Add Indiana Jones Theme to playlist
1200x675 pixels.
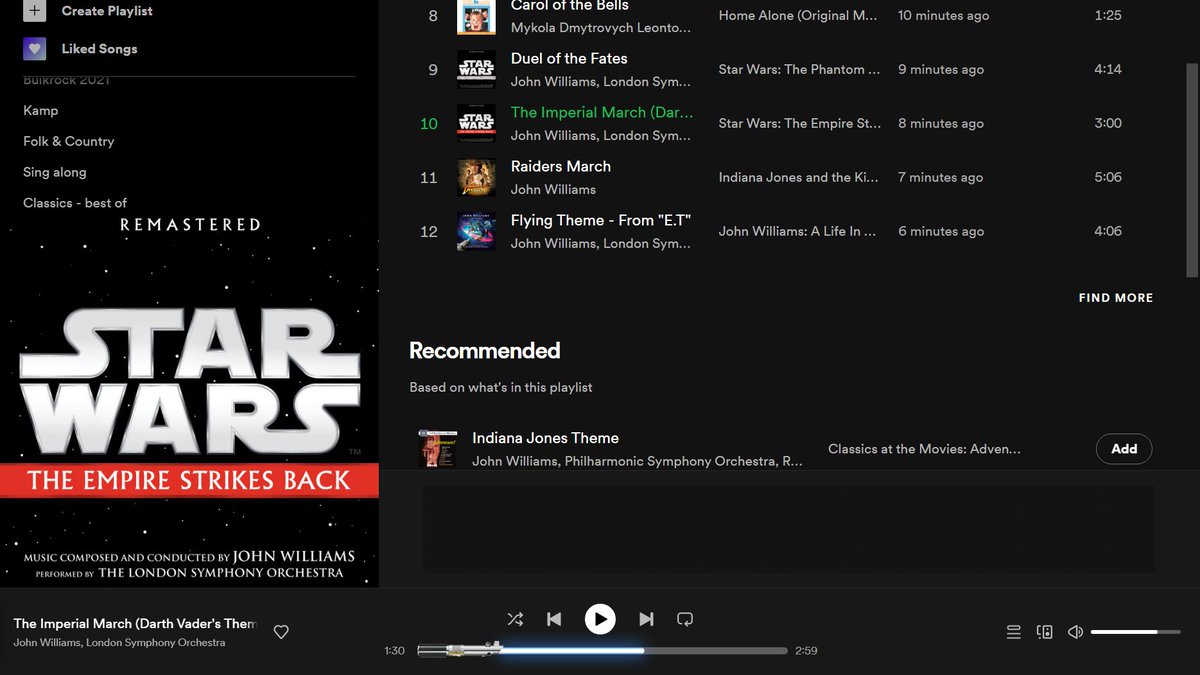tap(1124, 449)
